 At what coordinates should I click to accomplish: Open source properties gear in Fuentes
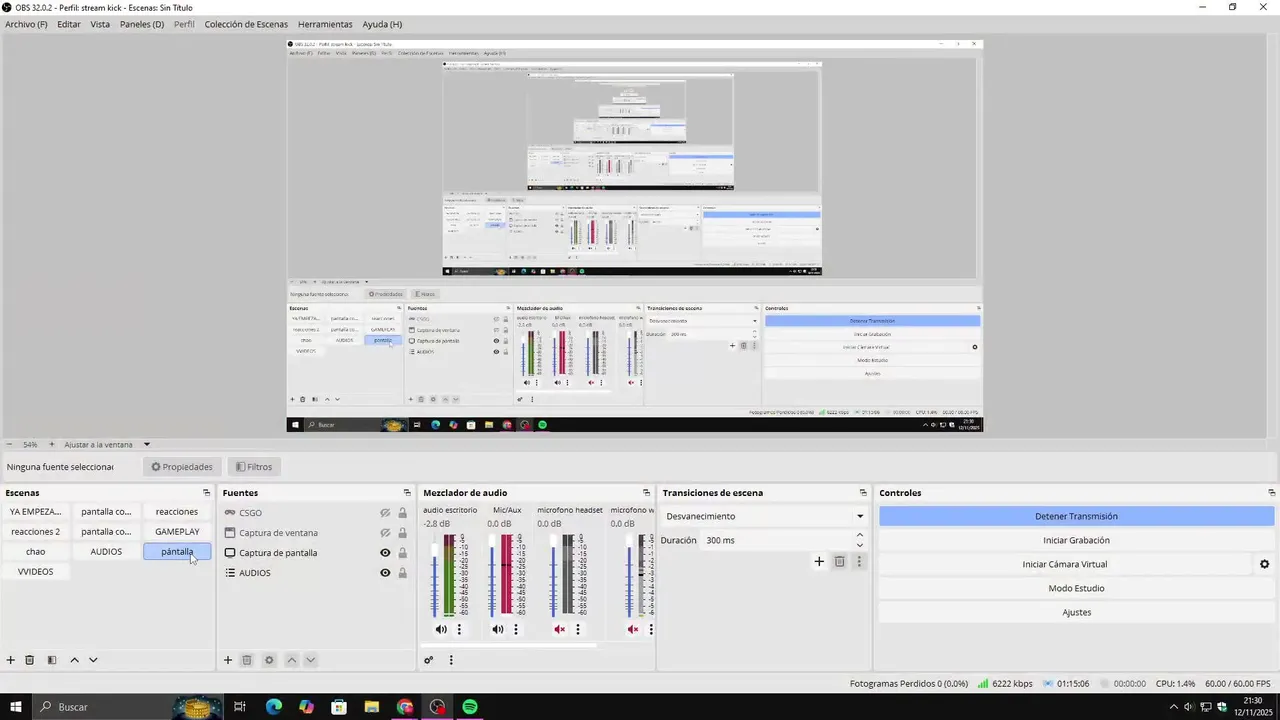tap(269, 660)
